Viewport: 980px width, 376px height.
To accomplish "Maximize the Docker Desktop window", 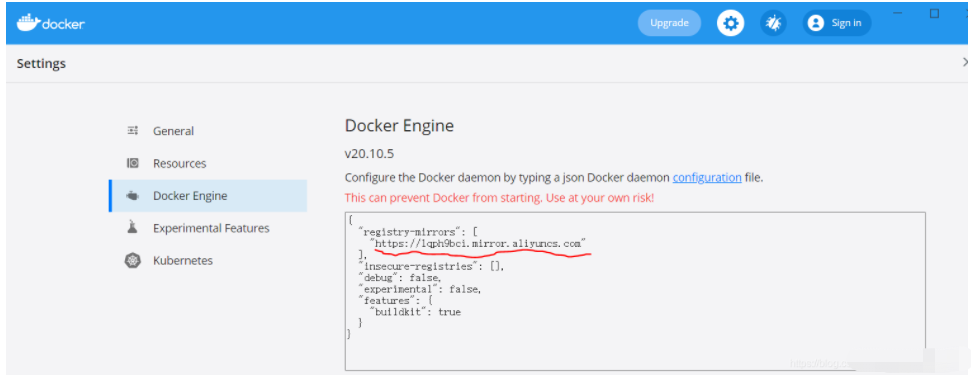I will pyautogui.click(x=934, y=14).
